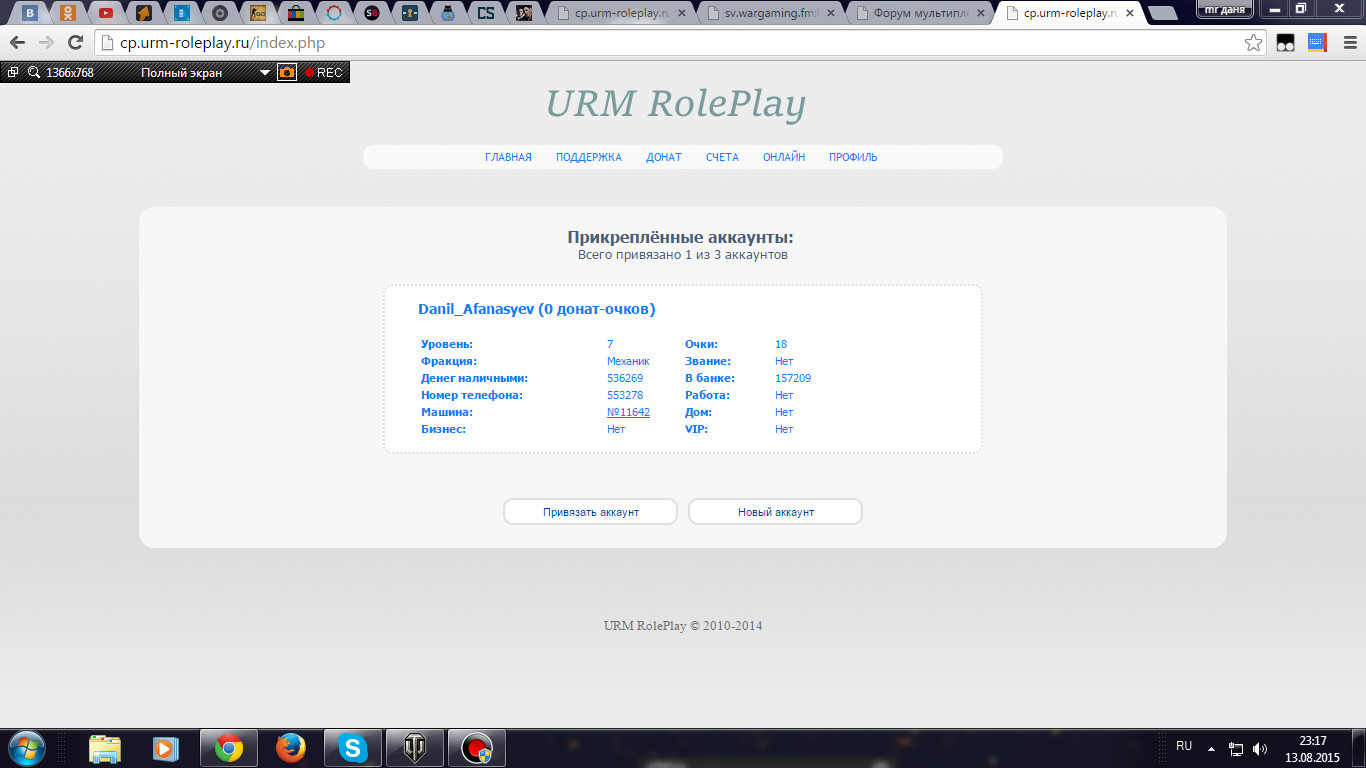Open the screen recorder taskbar icon
The width and height of the screenshot is (1366, 768).
click(476, 748)
